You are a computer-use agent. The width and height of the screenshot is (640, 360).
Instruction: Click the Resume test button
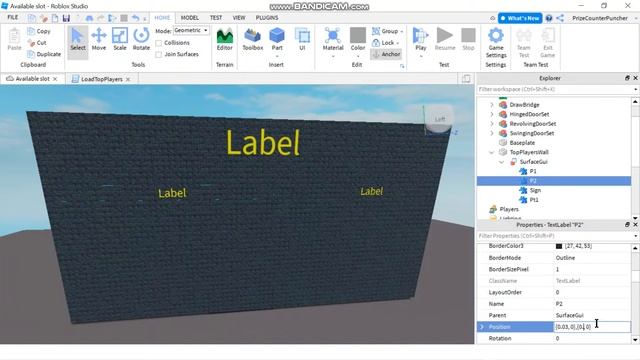[445, 40]
